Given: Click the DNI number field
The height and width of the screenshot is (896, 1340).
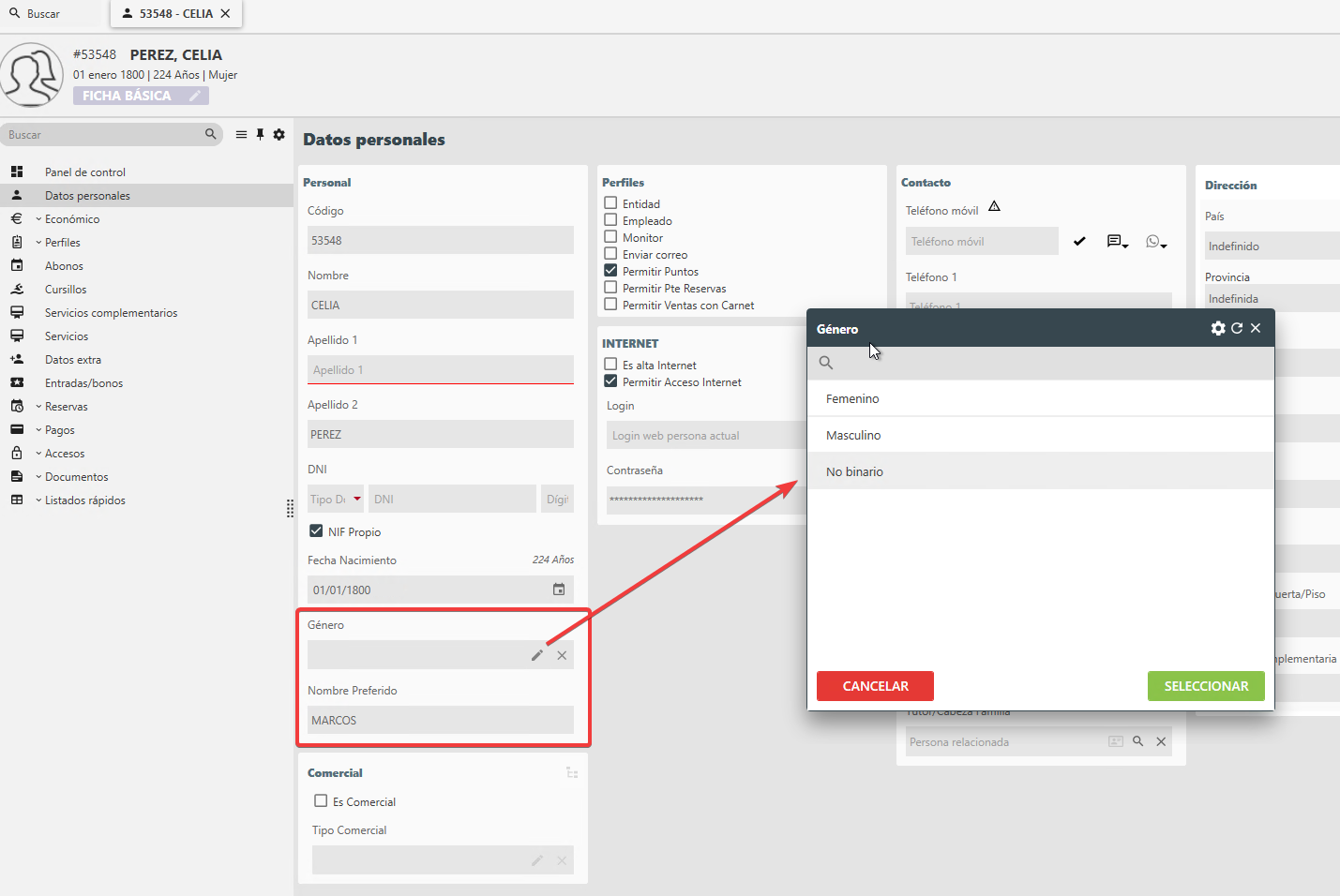Looking at the screenshot, I should pyautogui.click(x=452, y=499).
